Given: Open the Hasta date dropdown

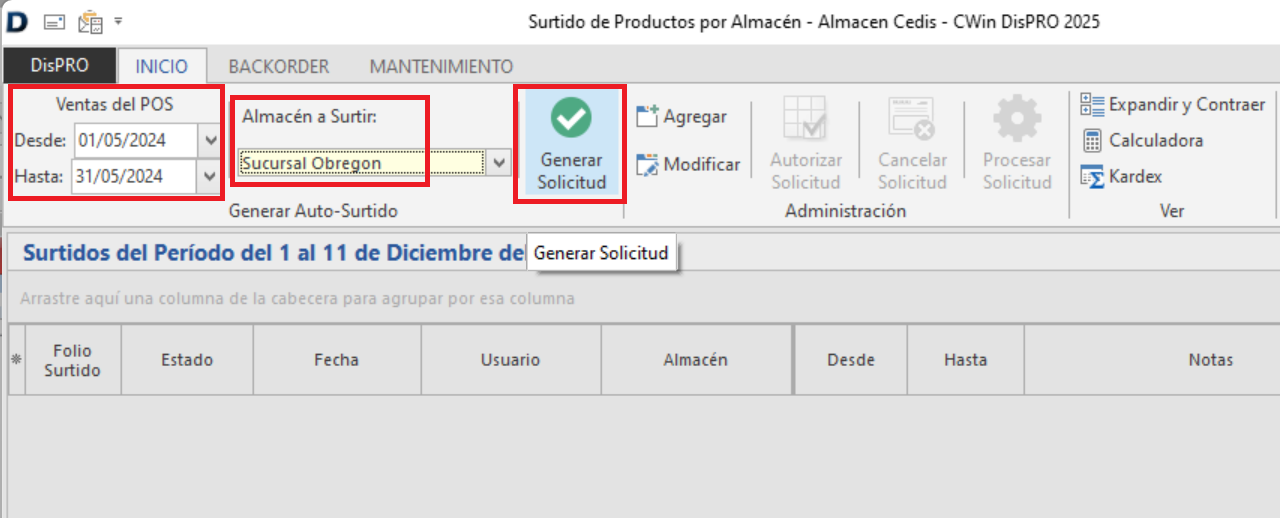Looking at the screenshot, I should [x=210, y=177].
